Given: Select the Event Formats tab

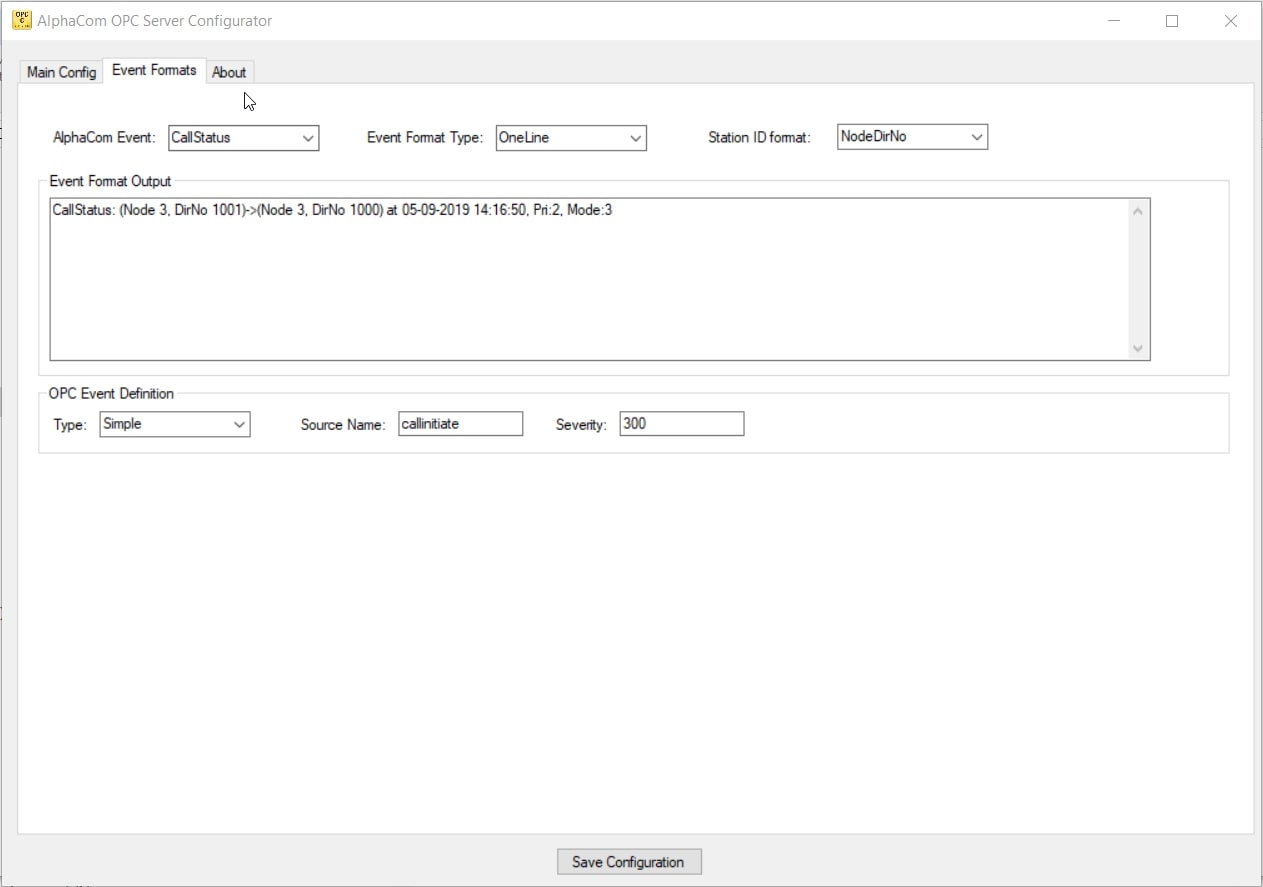Looking at the screenshot, I should (154, 70).
